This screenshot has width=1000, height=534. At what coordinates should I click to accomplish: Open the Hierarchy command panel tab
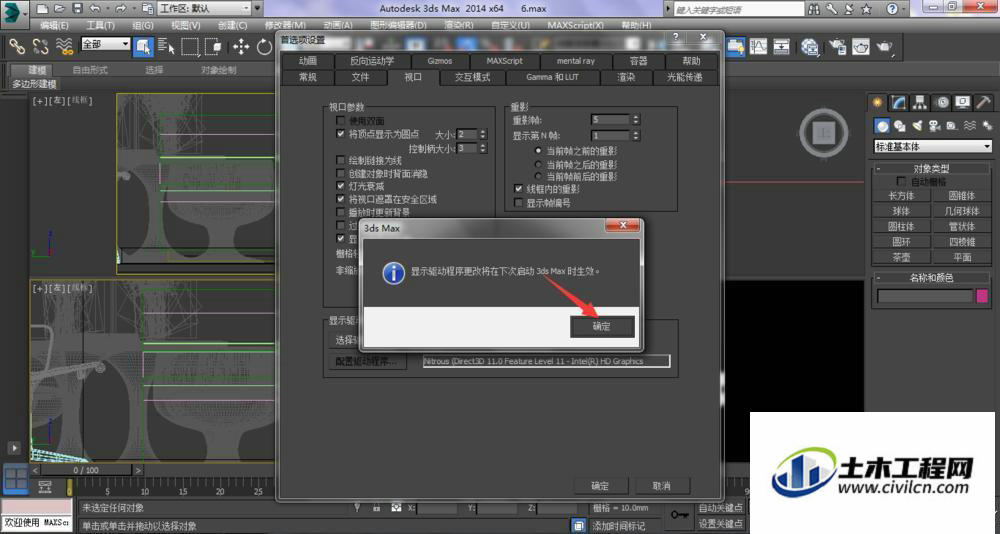920,102
